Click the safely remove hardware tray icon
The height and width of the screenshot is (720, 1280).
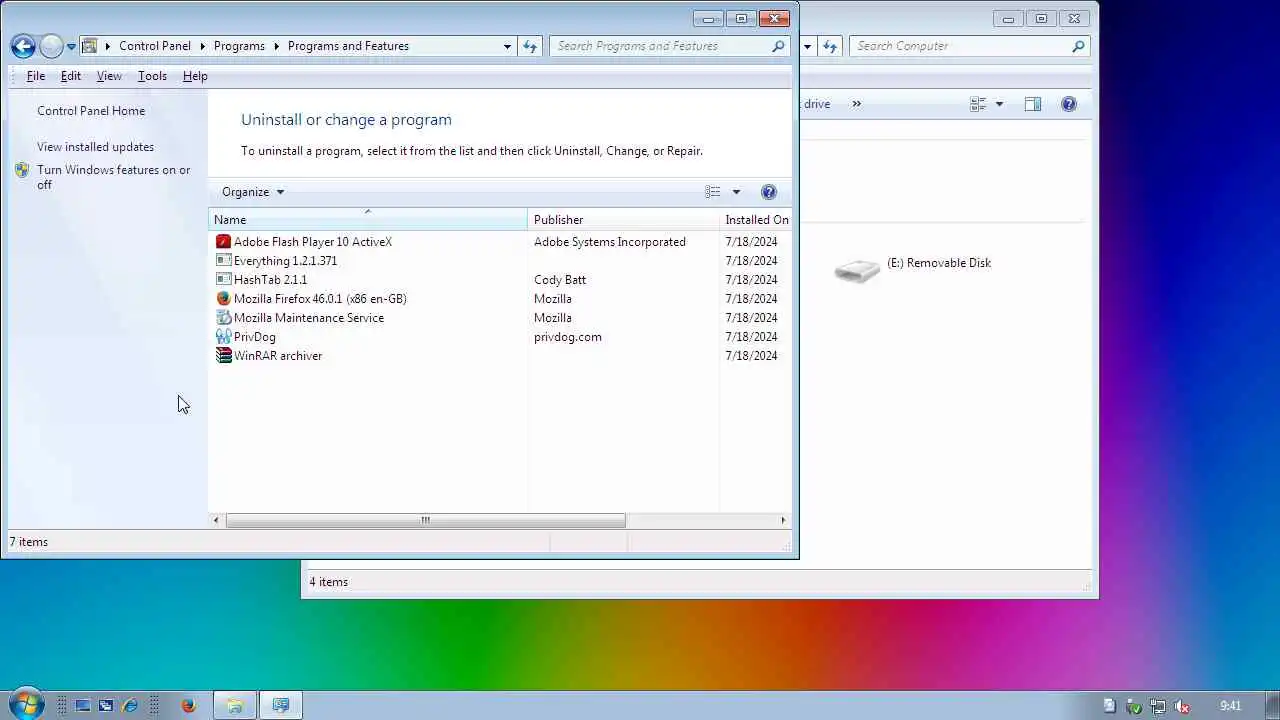1134,706
